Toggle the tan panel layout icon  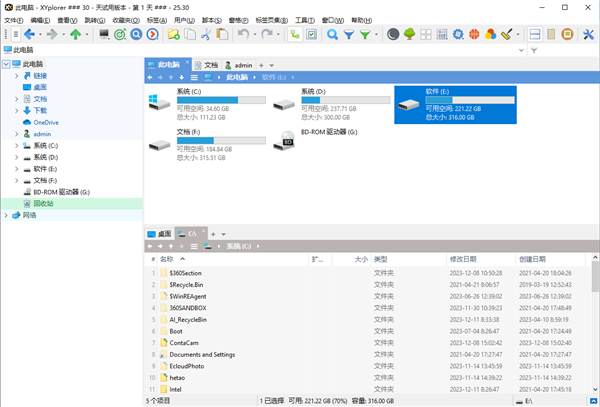(x=551, y=34)
